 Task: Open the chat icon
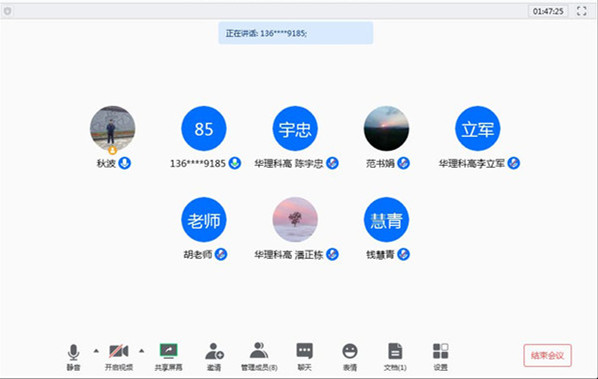click(x=304, y=351)
